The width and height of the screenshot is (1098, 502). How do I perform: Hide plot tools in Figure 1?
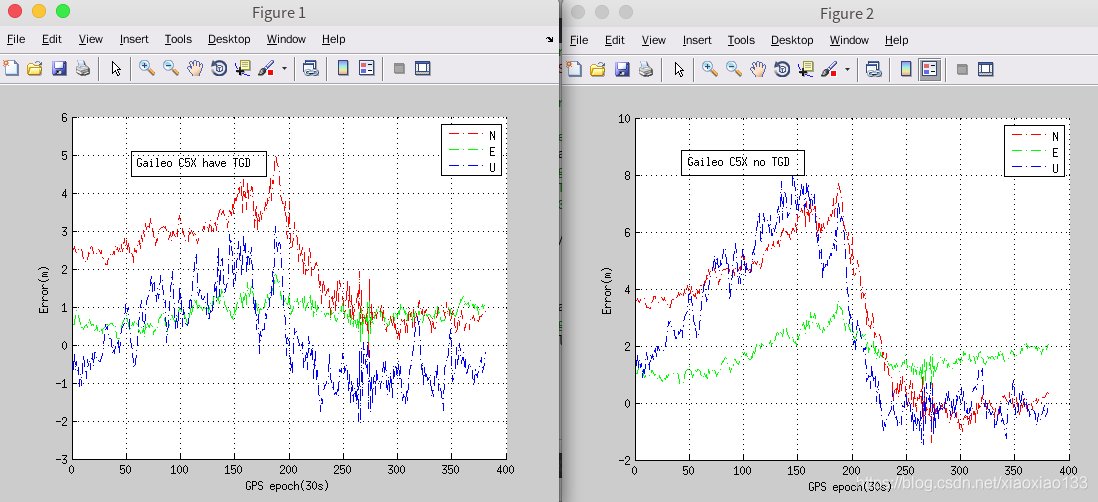[399, 69]
